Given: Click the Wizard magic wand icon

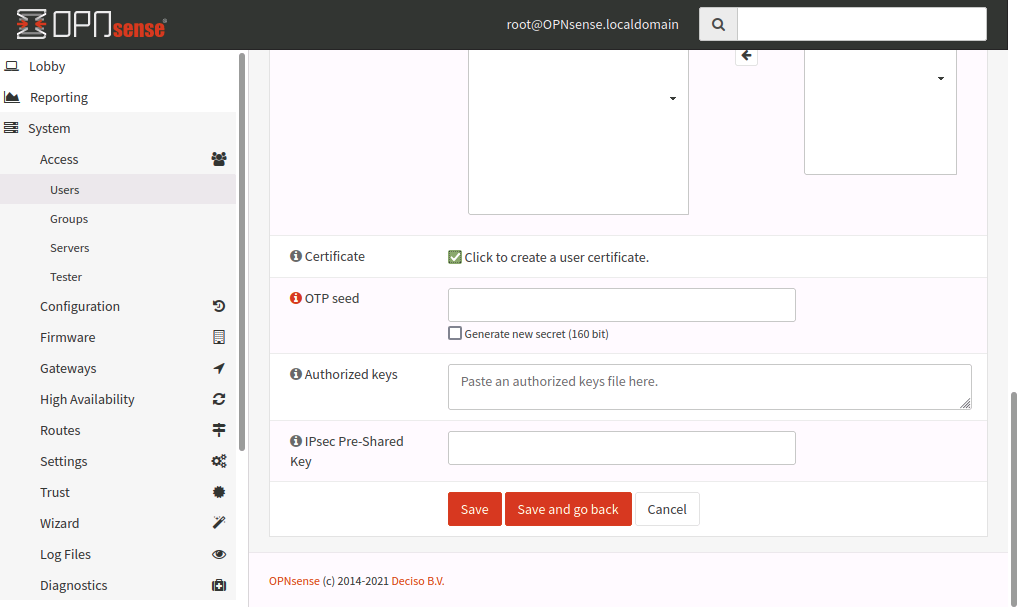Looking at the screenshot, I should pos(219,523).
